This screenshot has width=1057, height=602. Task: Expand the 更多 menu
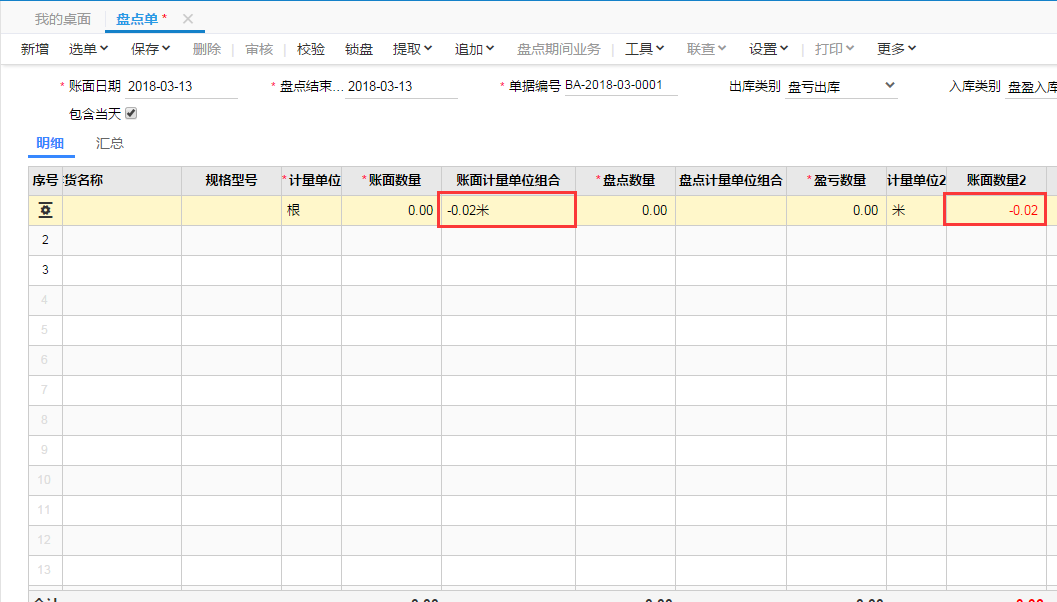point(897,49)
